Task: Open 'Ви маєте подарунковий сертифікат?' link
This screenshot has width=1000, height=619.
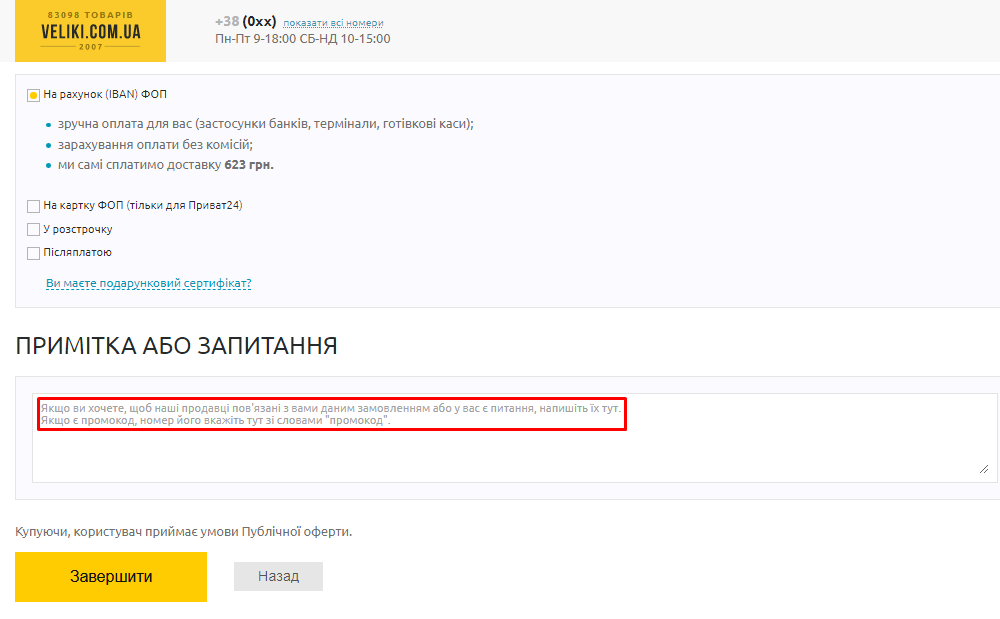Action: (x=149, y=283)
